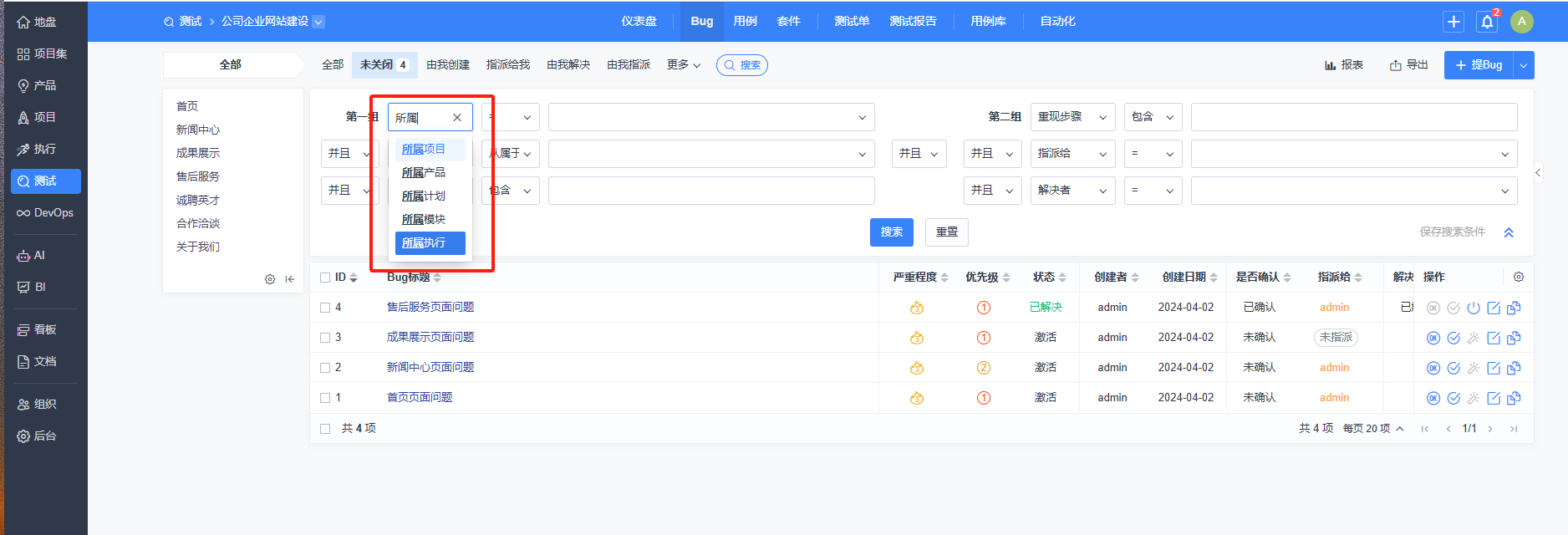Open the 仪表盘 tab
The image size is (1568, 535).
[x=639, y=22]
